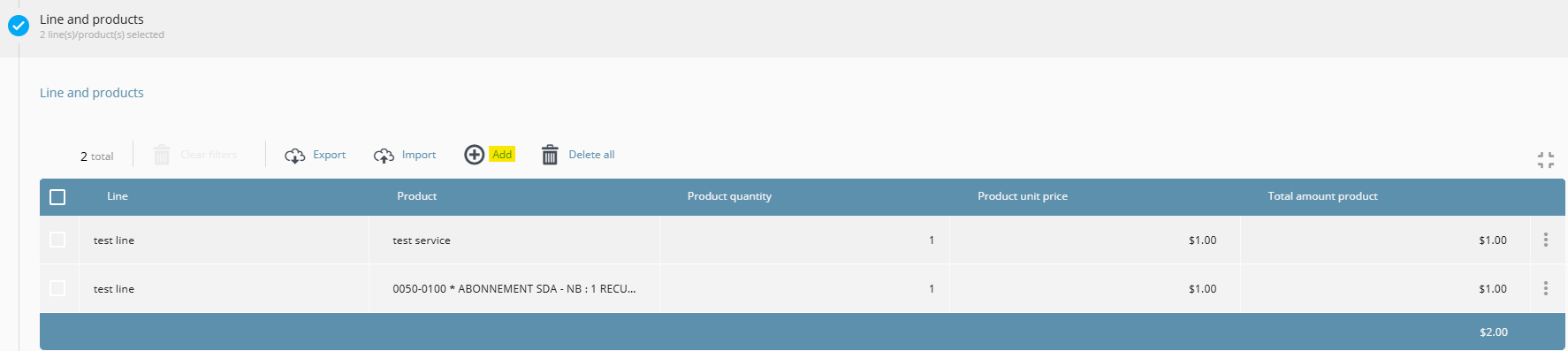Open three-dot menu for ABONNEMENT SDA row
Viewport: 1568px width, 351px height.
click(x=1546, y=288)
